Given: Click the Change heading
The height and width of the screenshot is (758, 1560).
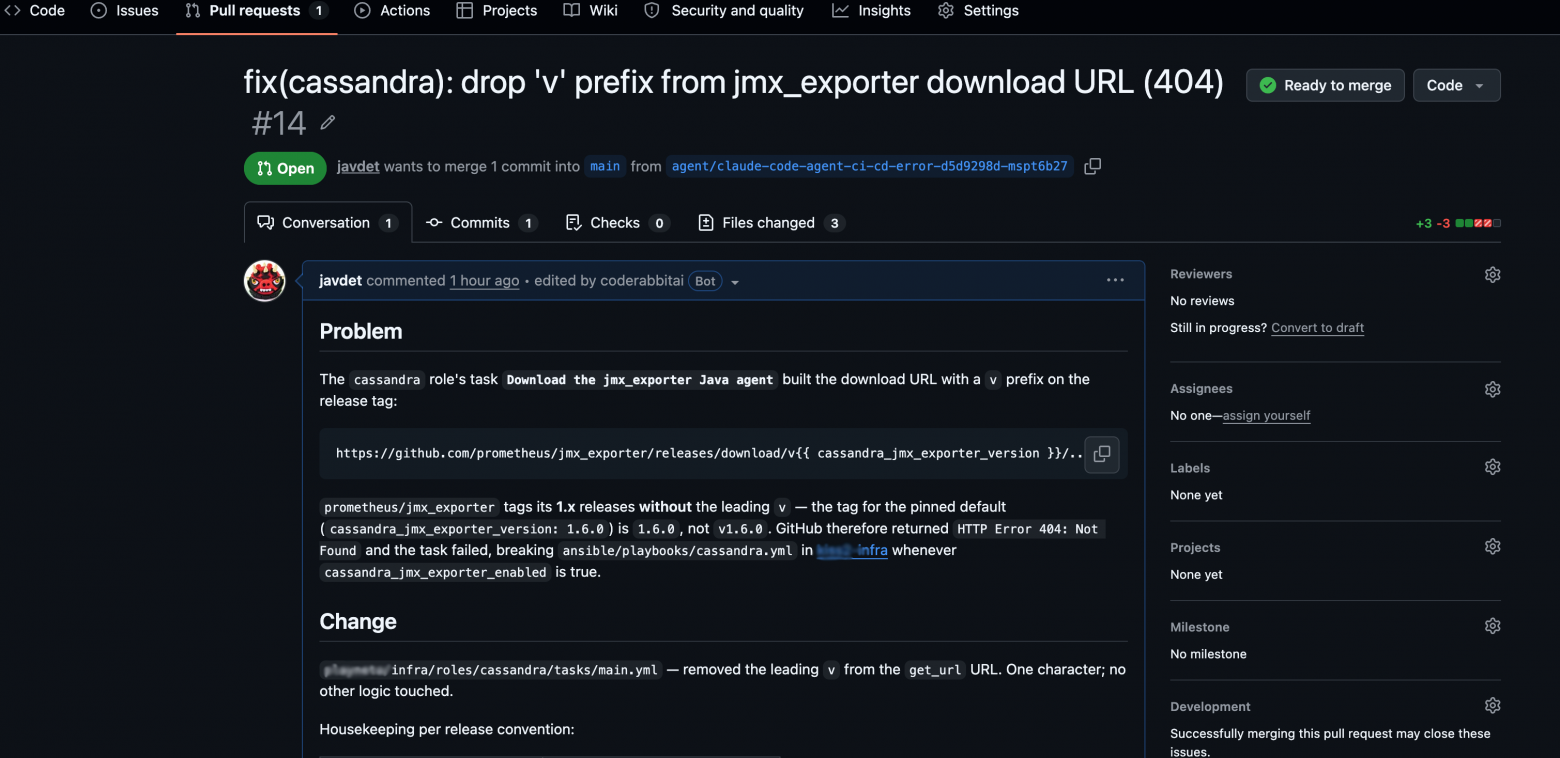Looking at the screenshot, I should tap(358, 621).
